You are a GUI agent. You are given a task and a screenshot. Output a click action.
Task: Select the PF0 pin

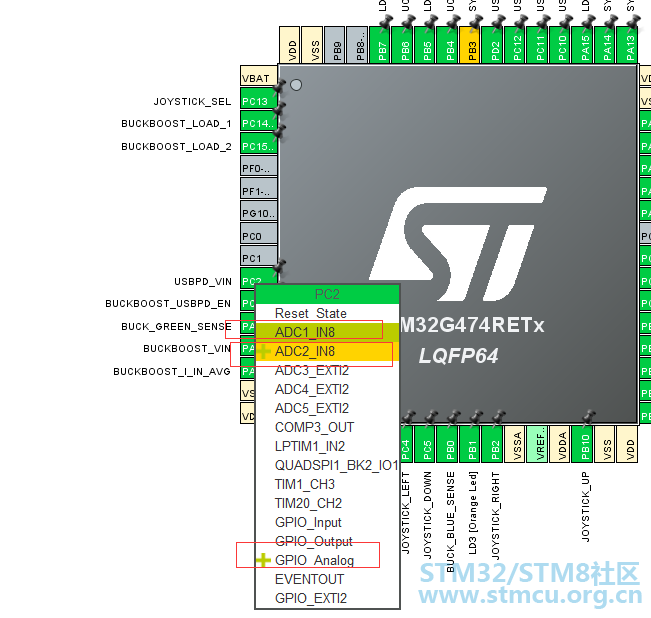[259, 166]
